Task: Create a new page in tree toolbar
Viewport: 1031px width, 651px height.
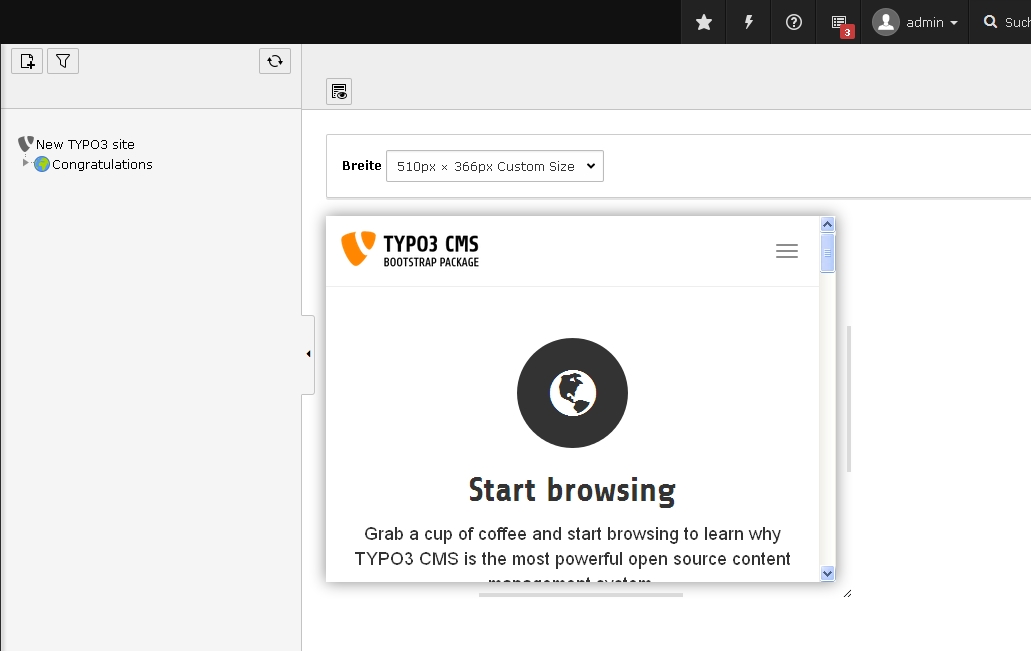Action: 27,61
